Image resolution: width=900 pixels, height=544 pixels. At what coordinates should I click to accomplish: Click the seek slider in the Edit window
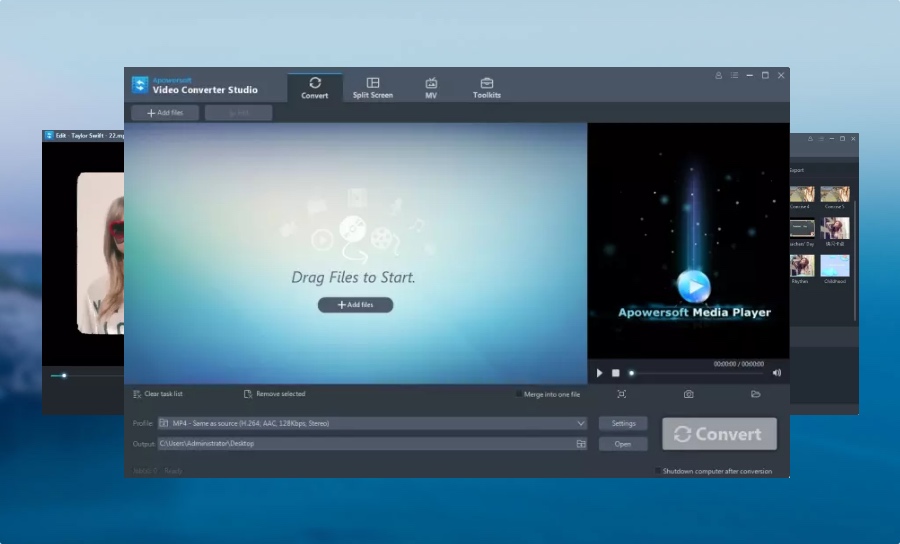pos(86,376)
